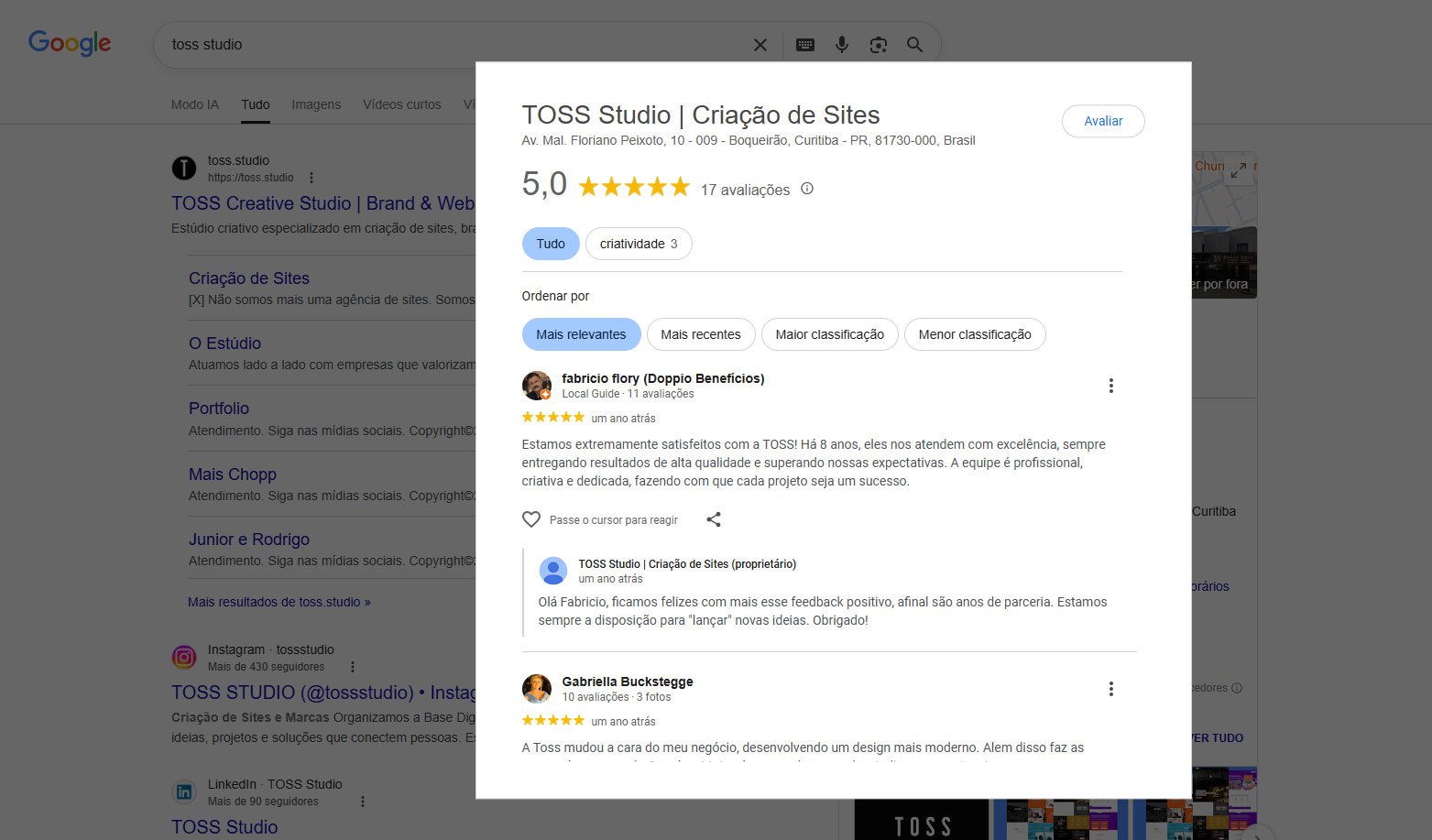The height and width of the screenshot is (840, 1432).
Task: Start voice search with the microphone icon
Action: click(x=842, y=45)
